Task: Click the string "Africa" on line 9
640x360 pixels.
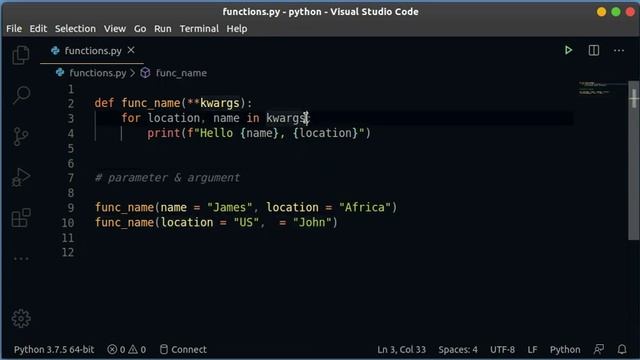Action: [x=365, y=207]
